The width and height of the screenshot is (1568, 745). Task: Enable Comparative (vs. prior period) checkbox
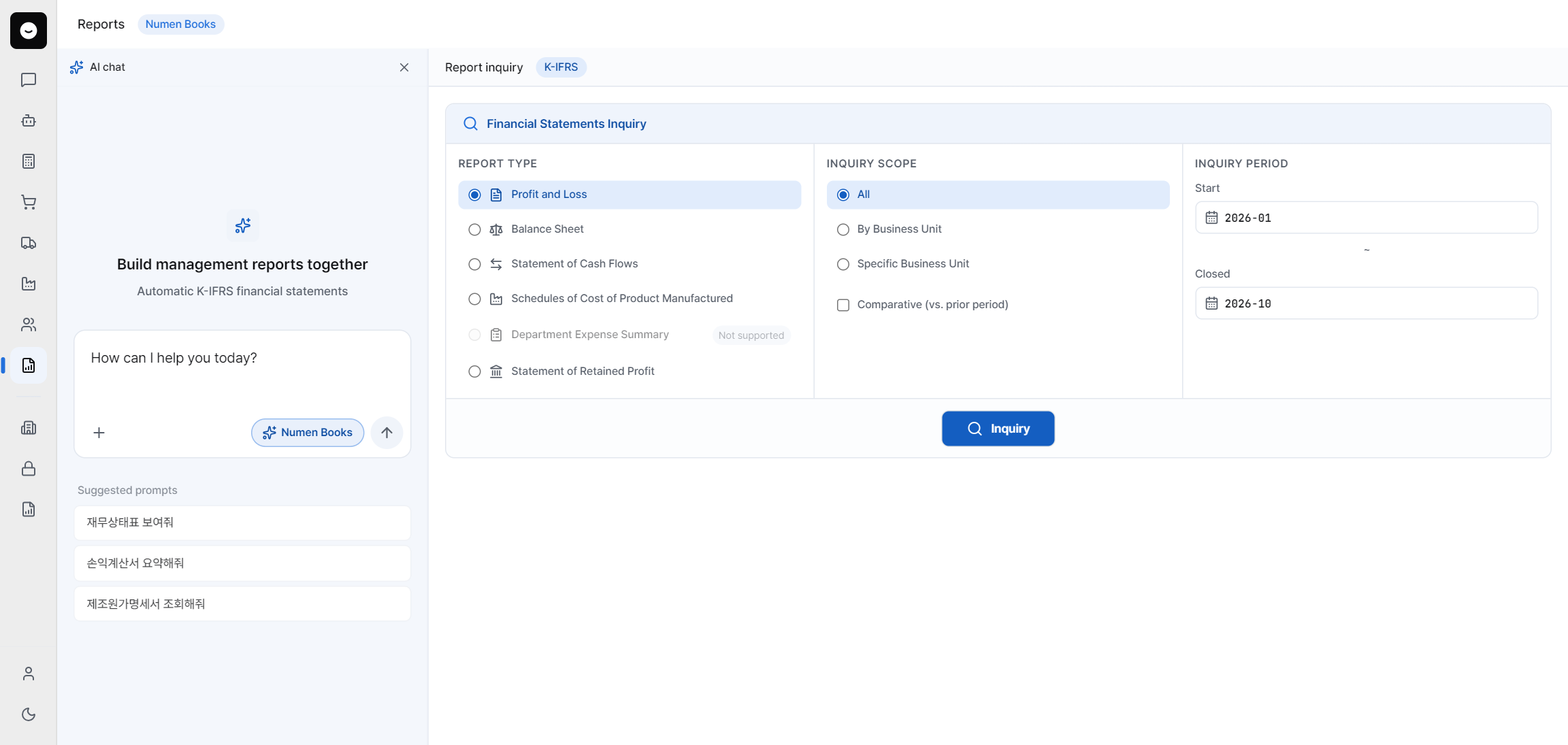pos(843,305)
